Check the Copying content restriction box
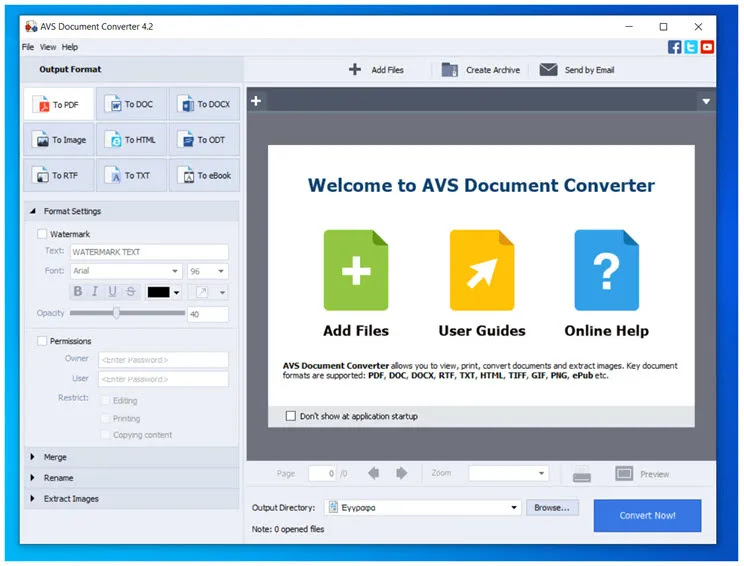The image size is (744, 566). [105, 435]
